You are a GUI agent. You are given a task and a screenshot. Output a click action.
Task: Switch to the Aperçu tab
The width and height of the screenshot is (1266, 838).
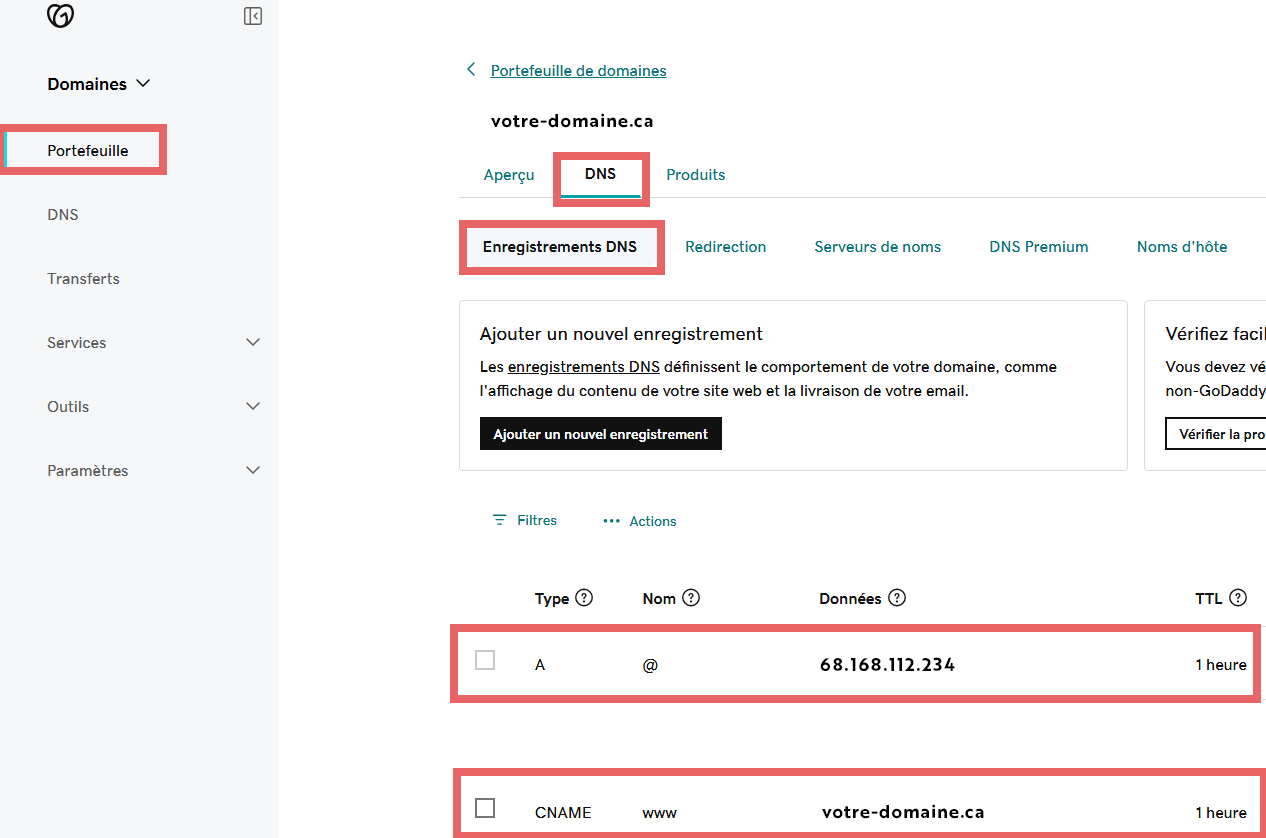point(508,174)
